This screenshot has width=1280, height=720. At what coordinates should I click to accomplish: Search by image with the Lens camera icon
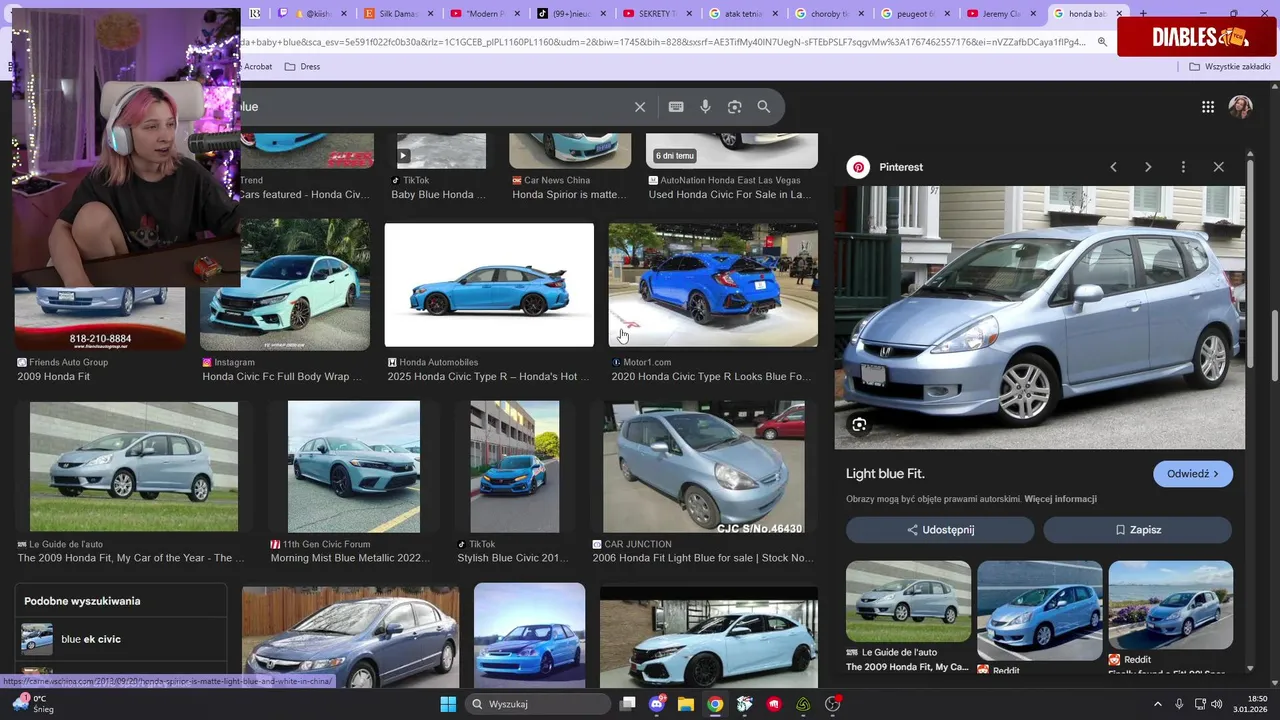(735, 107)
